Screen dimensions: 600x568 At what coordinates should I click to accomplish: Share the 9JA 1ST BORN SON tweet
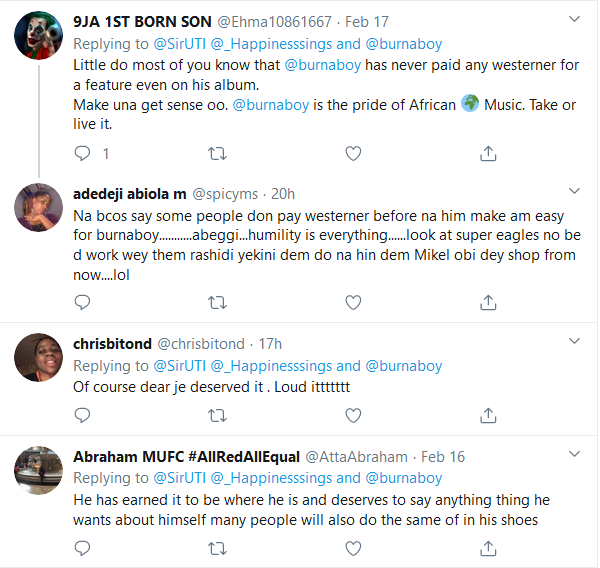tap(488, 154)
